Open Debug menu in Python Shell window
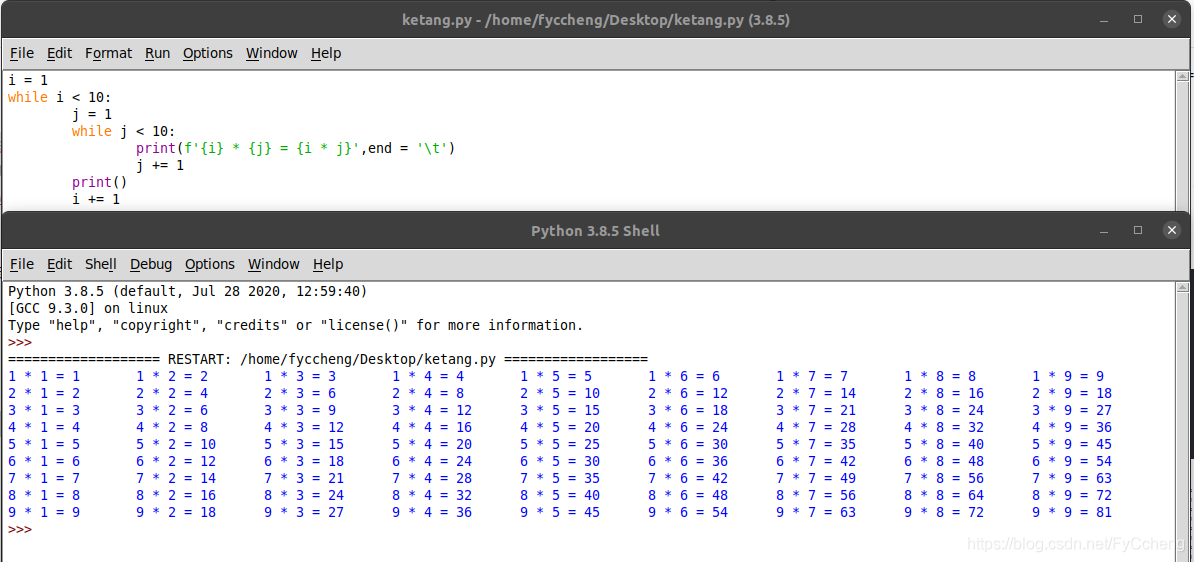The image size is (1194, 562). coord(151,264)
